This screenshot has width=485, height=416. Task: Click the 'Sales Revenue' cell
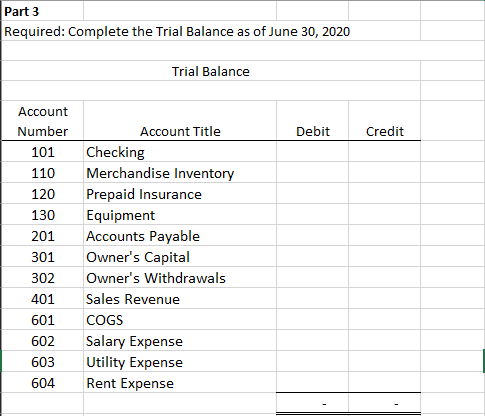(180, 299)
